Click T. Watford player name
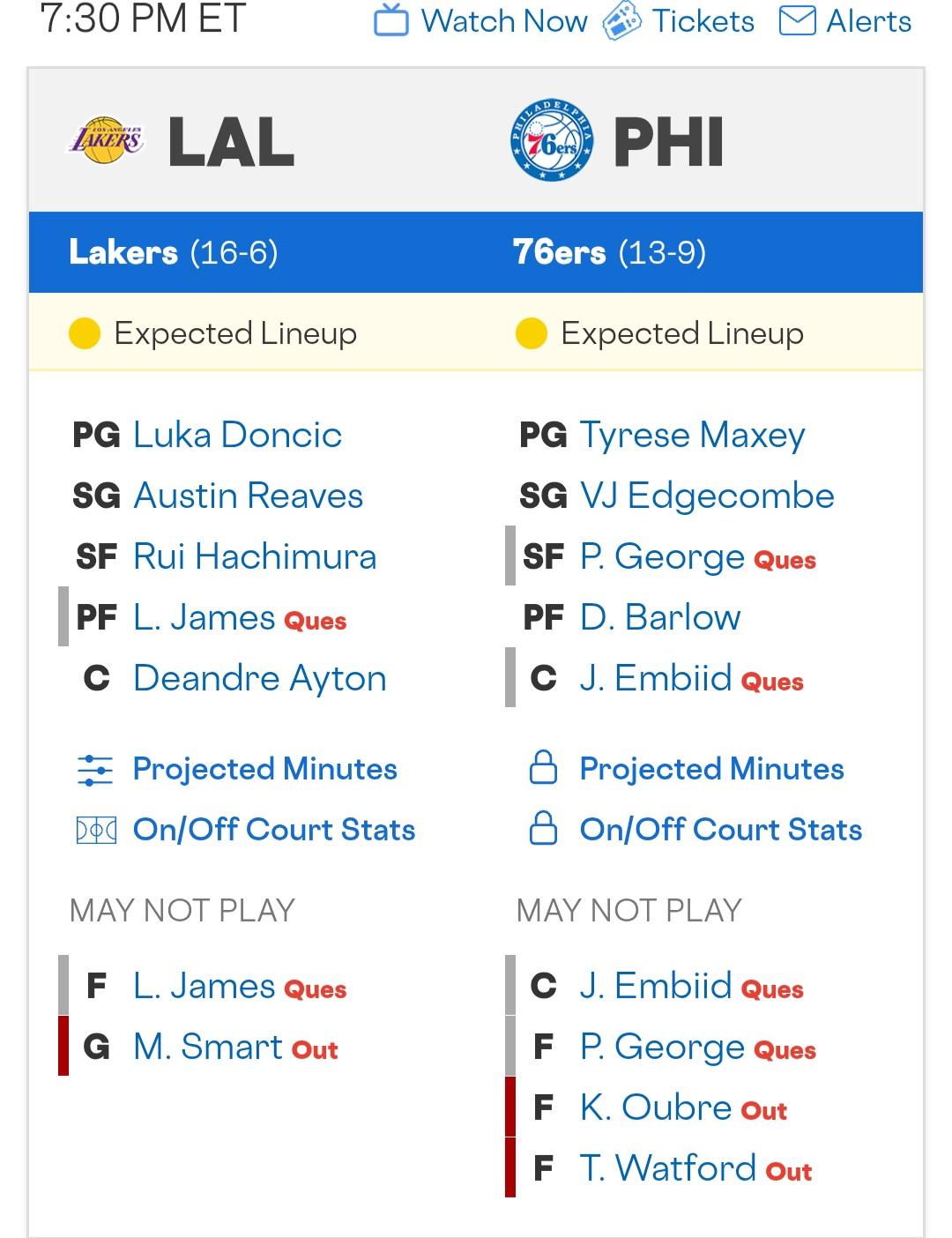 [667, 1168]
